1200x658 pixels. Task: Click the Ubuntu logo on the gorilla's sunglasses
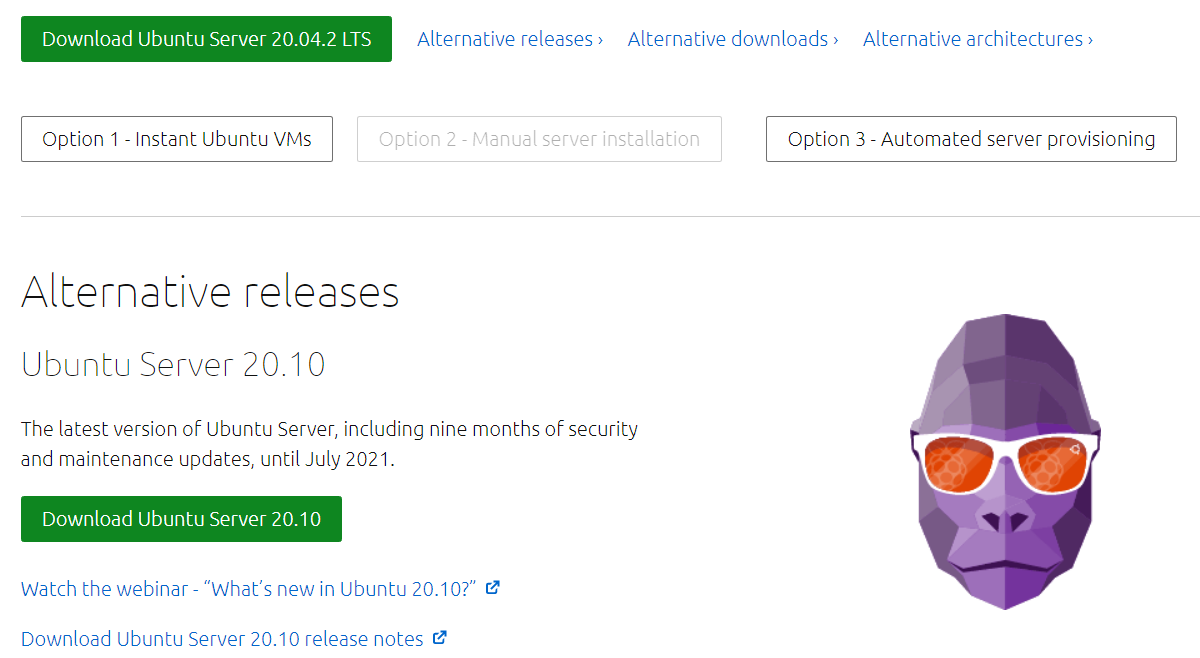[x=1075, y=451]
